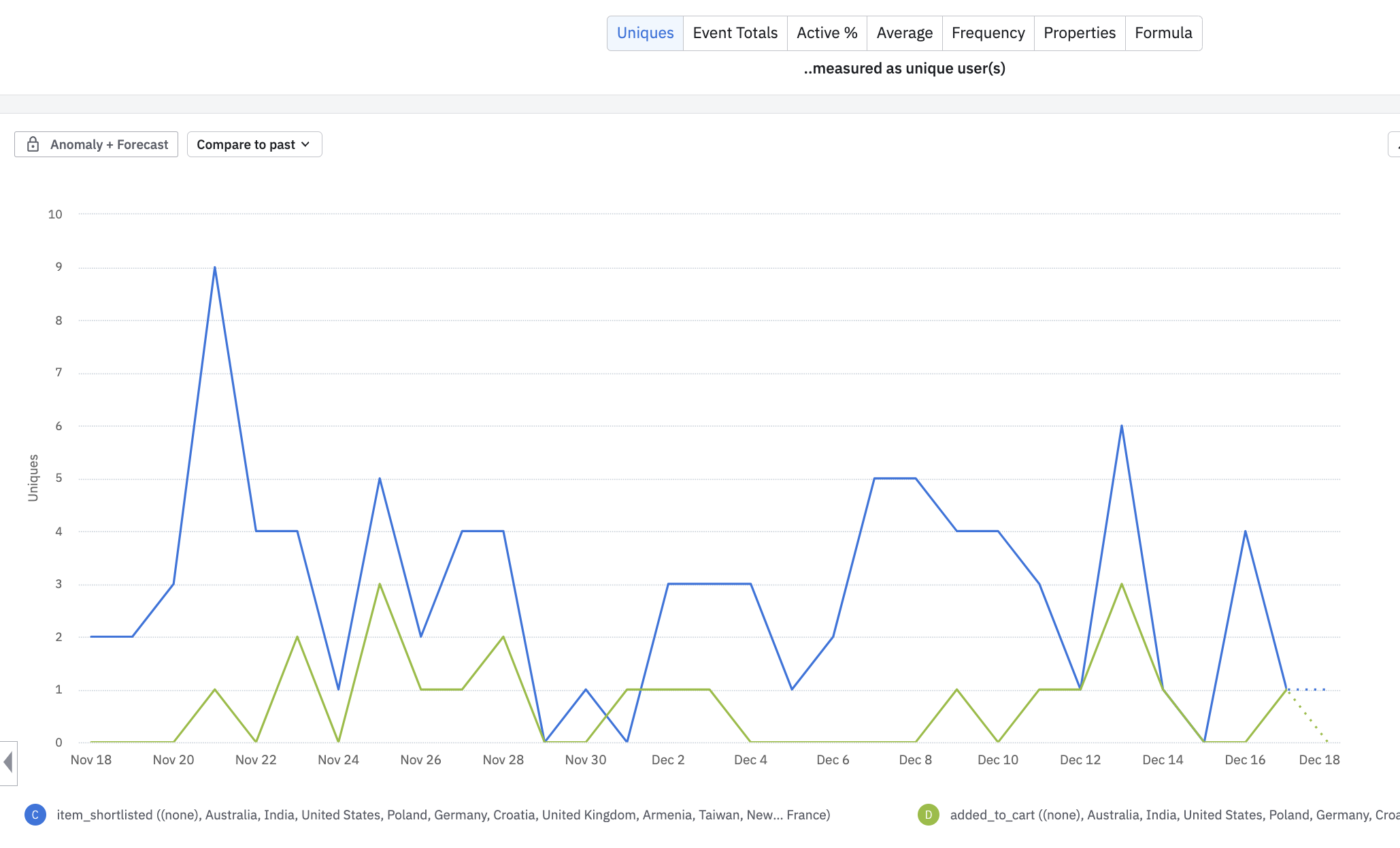This screenshot has width=1400, height=848.
Task: Click the Anomaly + Forecast button
Action: 97,144
